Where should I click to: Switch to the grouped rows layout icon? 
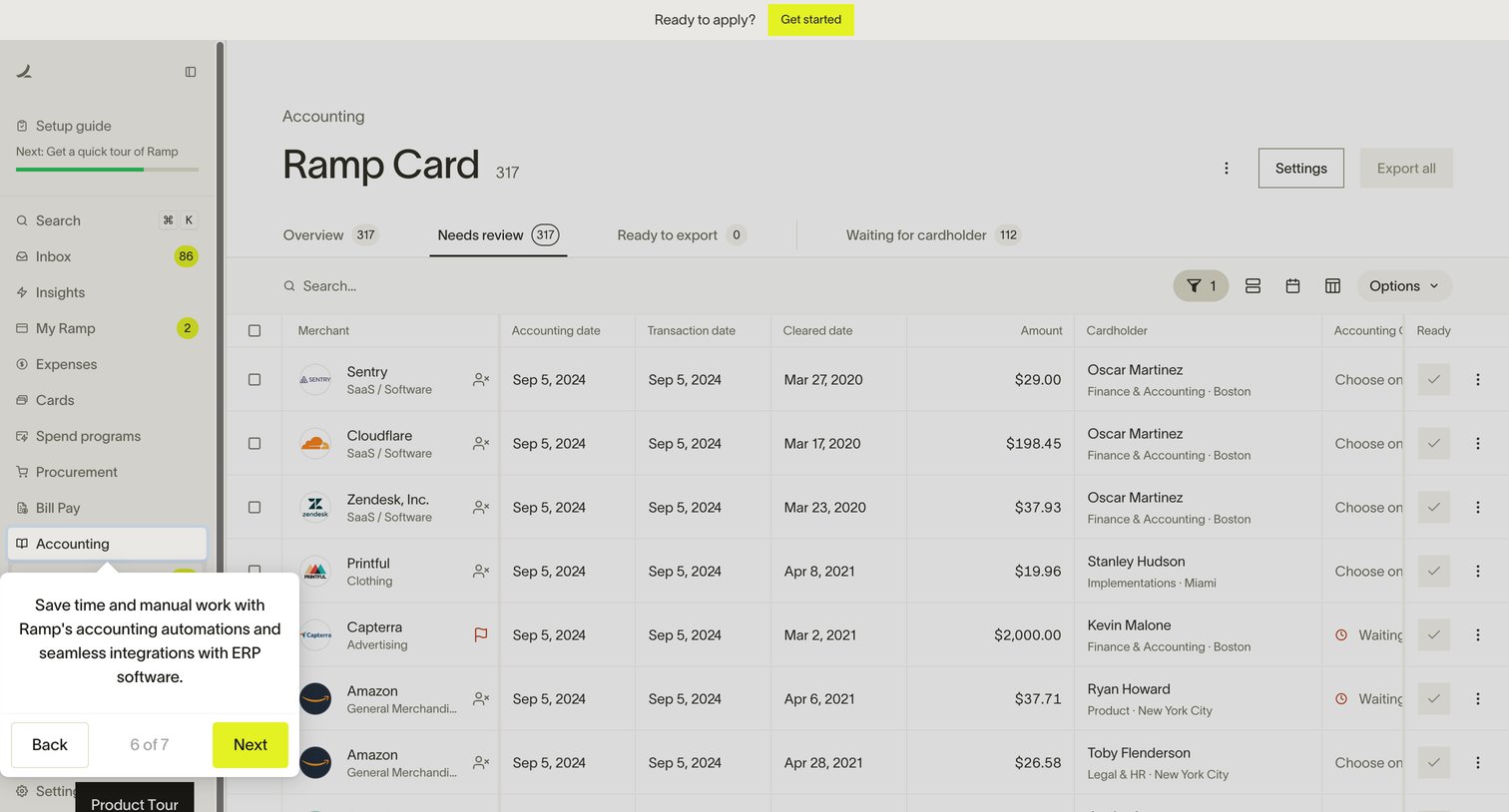click(1253, 286)
